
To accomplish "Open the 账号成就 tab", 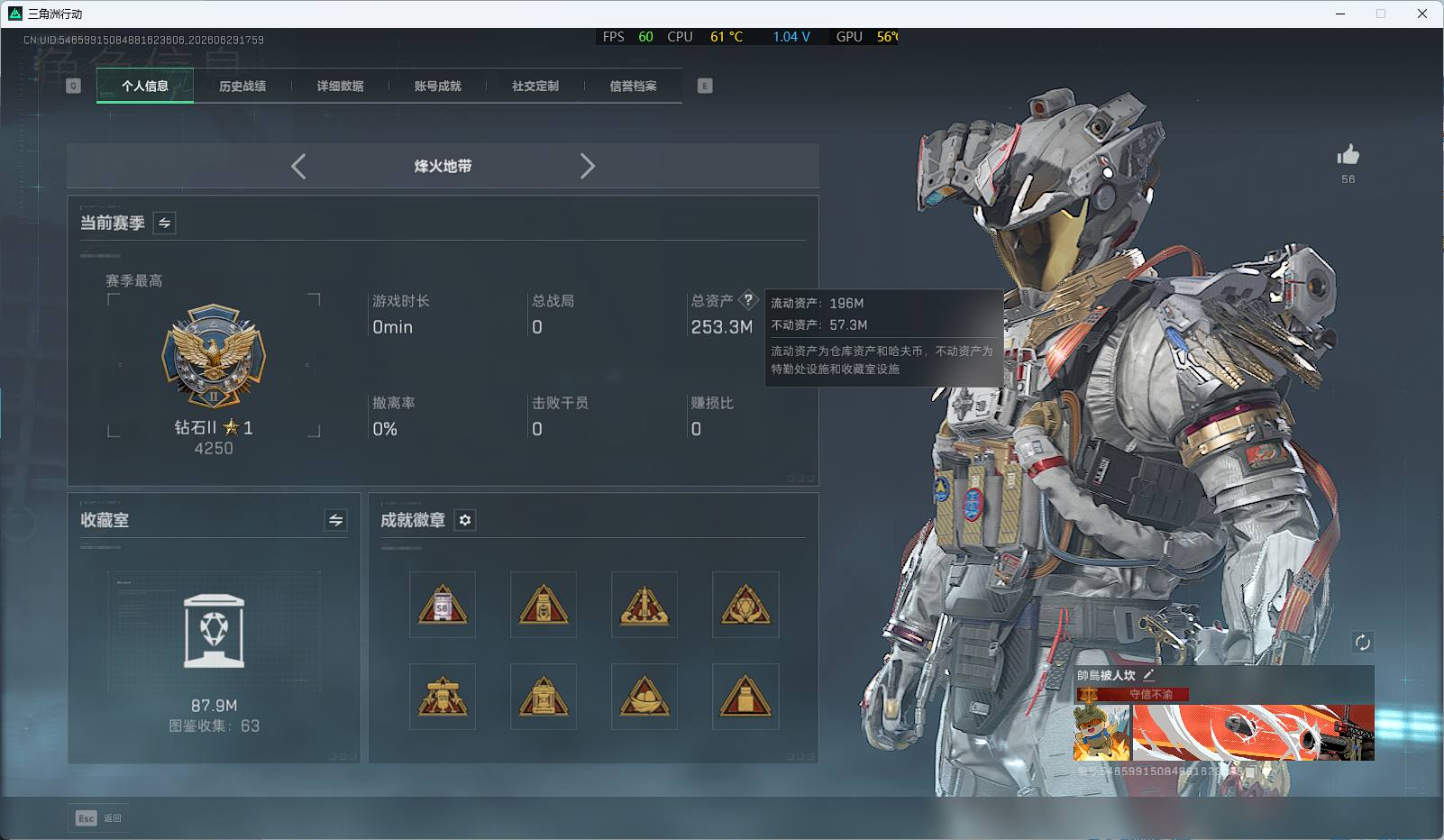I will pos(438,86).
